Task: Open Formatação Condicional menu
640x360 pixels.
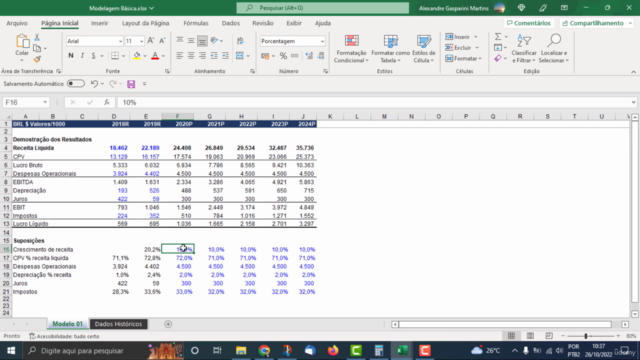Action: [351, 49]
